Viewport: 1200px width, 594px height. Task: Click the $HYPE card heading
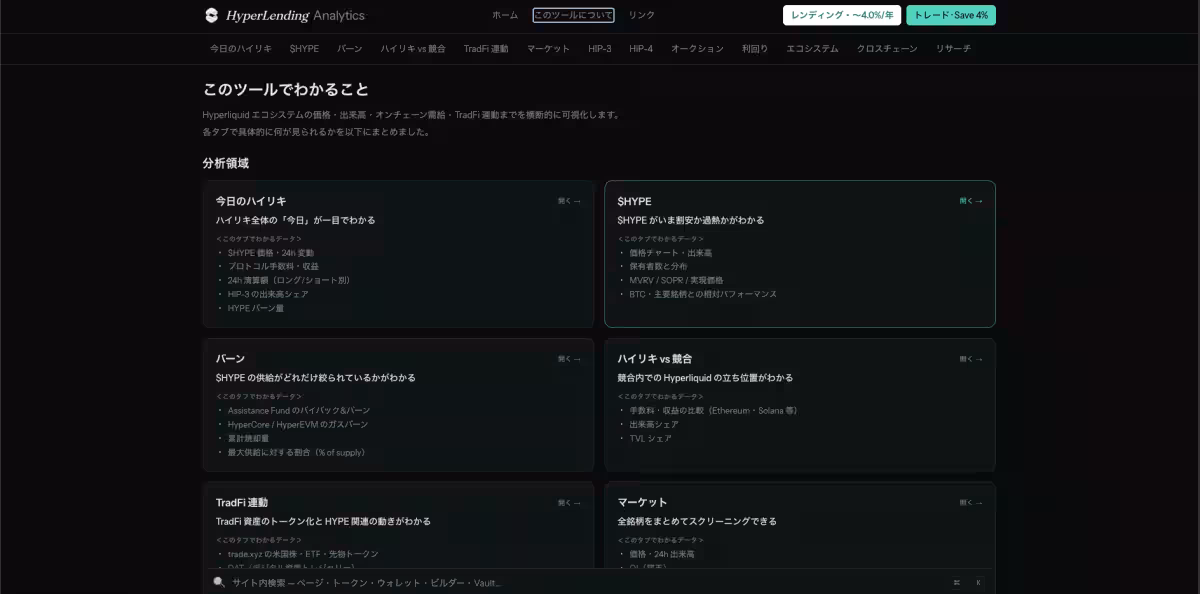634,201
